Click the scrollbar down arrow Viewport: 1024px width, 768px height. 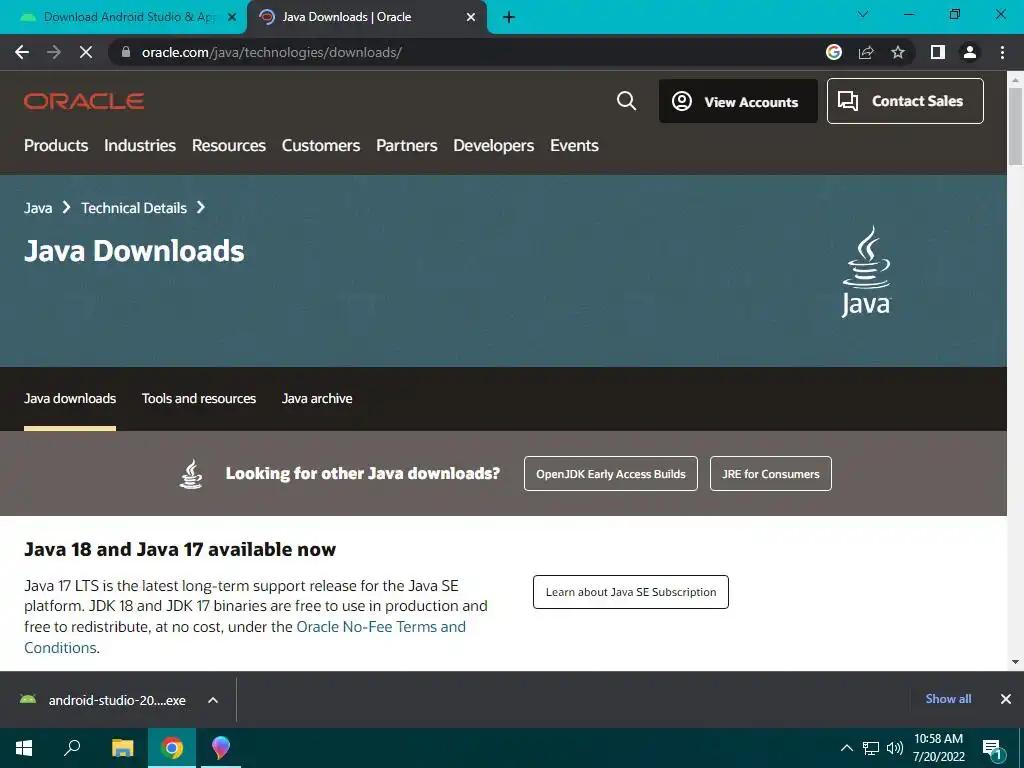(1015, 662)
